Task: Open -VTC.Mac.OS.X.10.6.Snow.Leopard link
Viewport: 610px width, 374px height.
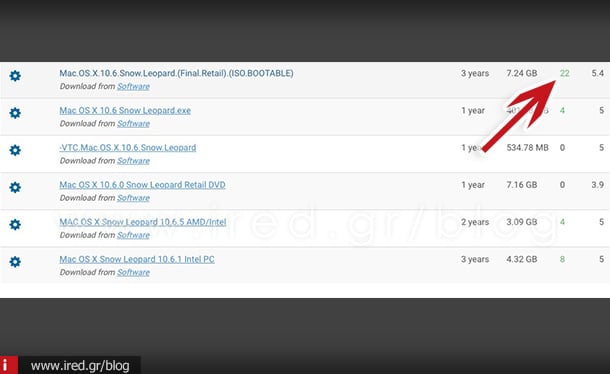Action: (128, 147)
